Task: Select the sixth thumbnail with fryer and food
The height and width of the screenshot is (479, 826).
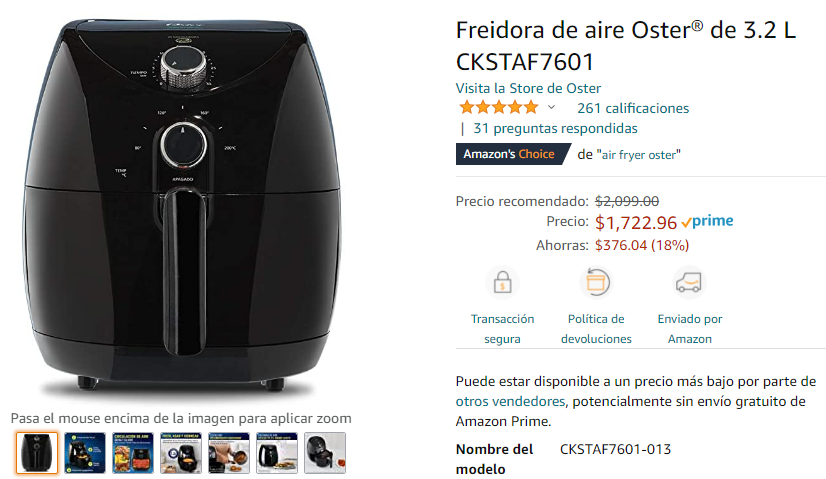Action: coord(277,453)
